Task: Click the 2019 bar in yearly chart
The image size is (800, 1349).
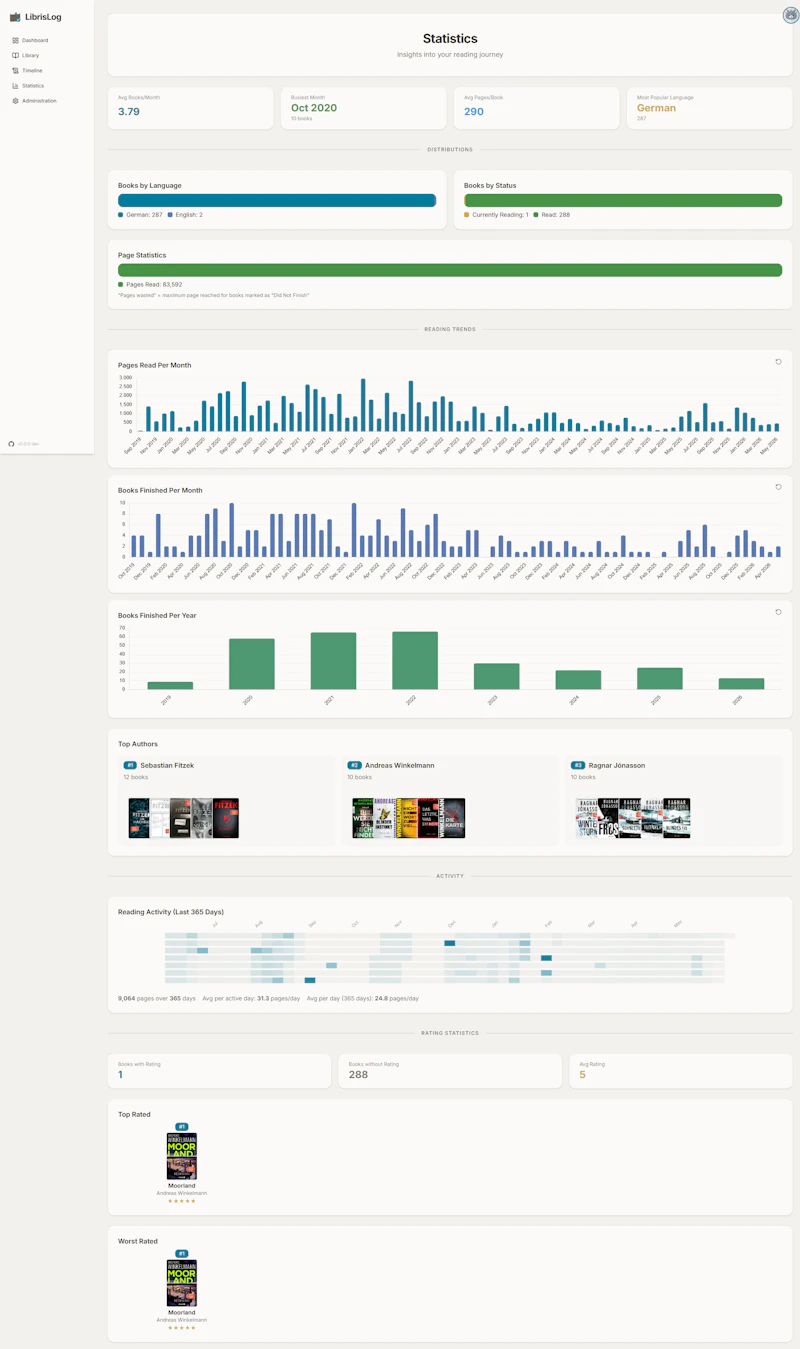Action: [x=171, y=685]
